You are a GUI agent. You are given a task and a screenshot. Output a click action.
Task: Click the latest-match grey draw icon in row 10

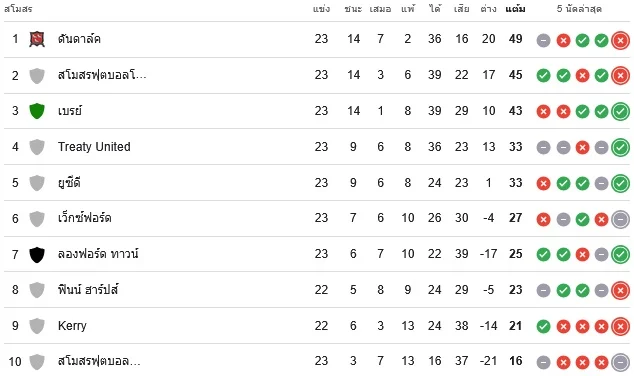(620, 362)
